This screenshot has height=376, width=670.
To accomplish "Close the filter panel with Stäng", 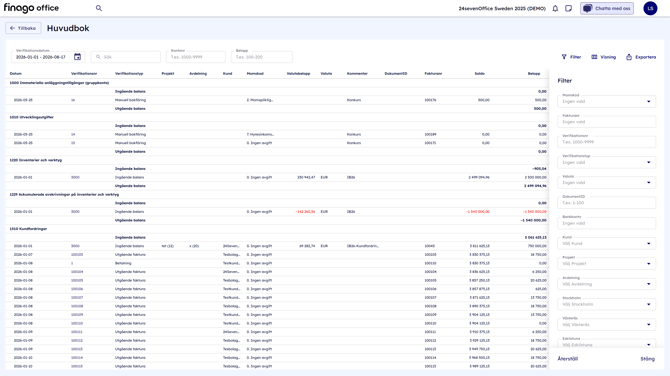I will pyautogui.click(x=647, y=359).
